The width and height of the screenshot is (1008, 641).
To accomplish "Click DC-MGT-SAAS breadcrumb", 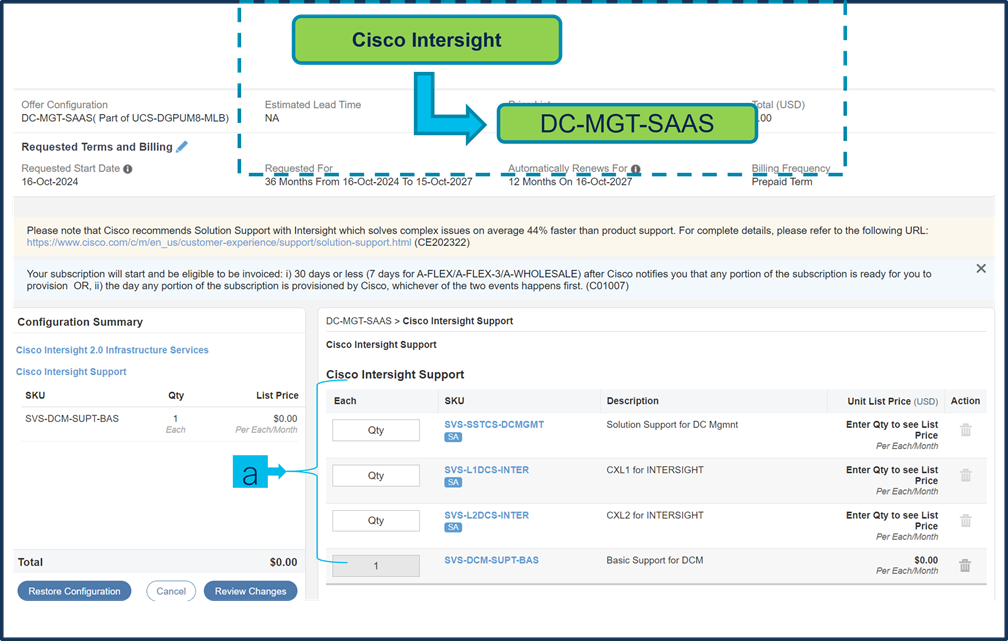I will coord(359,321).
